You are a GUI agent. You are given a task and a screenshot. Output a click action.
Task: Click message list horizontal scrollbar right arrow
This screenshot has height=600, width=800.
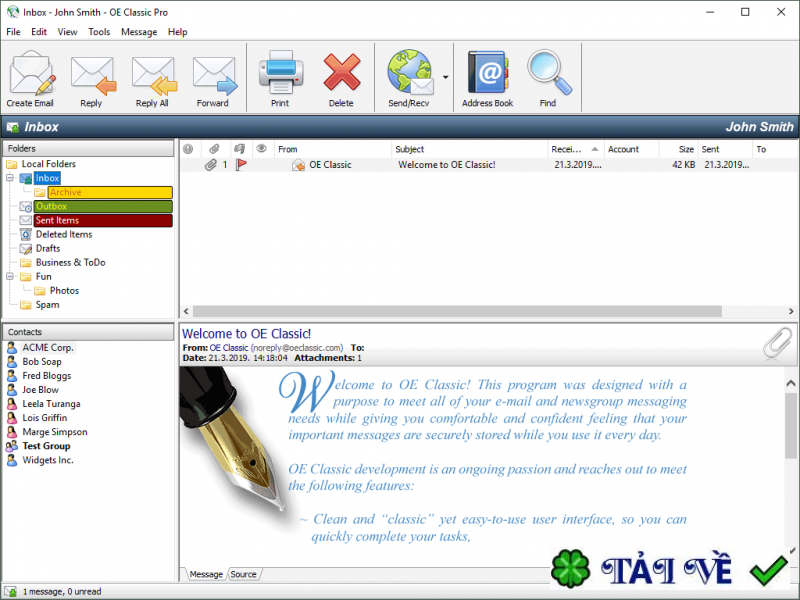click(x=791, y=311)
